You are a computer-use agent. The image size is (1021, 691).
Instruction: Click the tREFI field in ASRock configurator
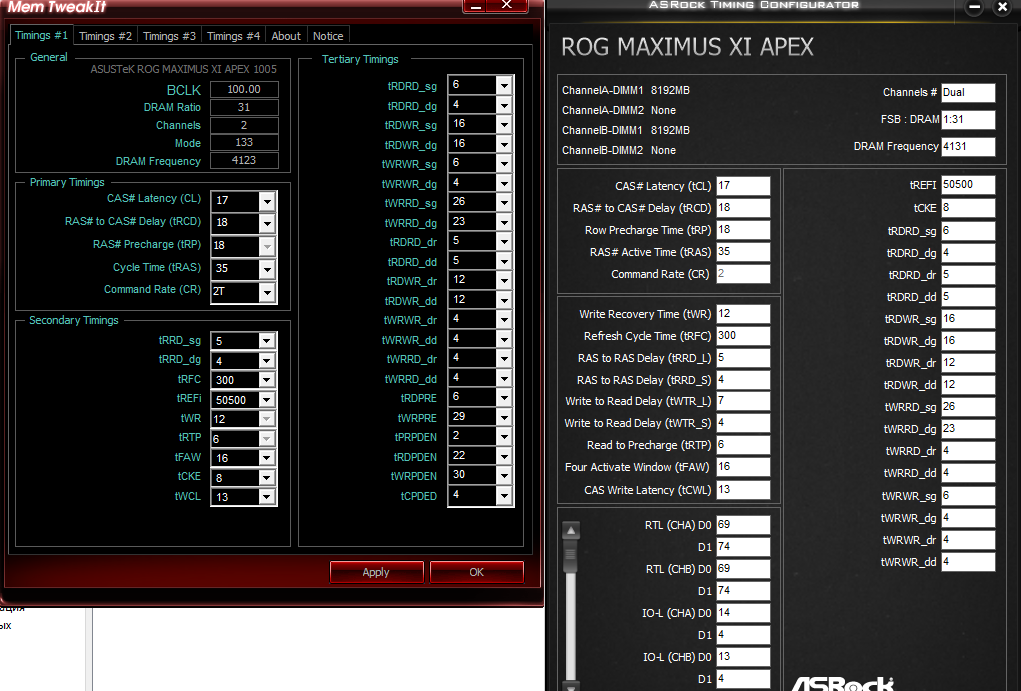tap(968, 185)
